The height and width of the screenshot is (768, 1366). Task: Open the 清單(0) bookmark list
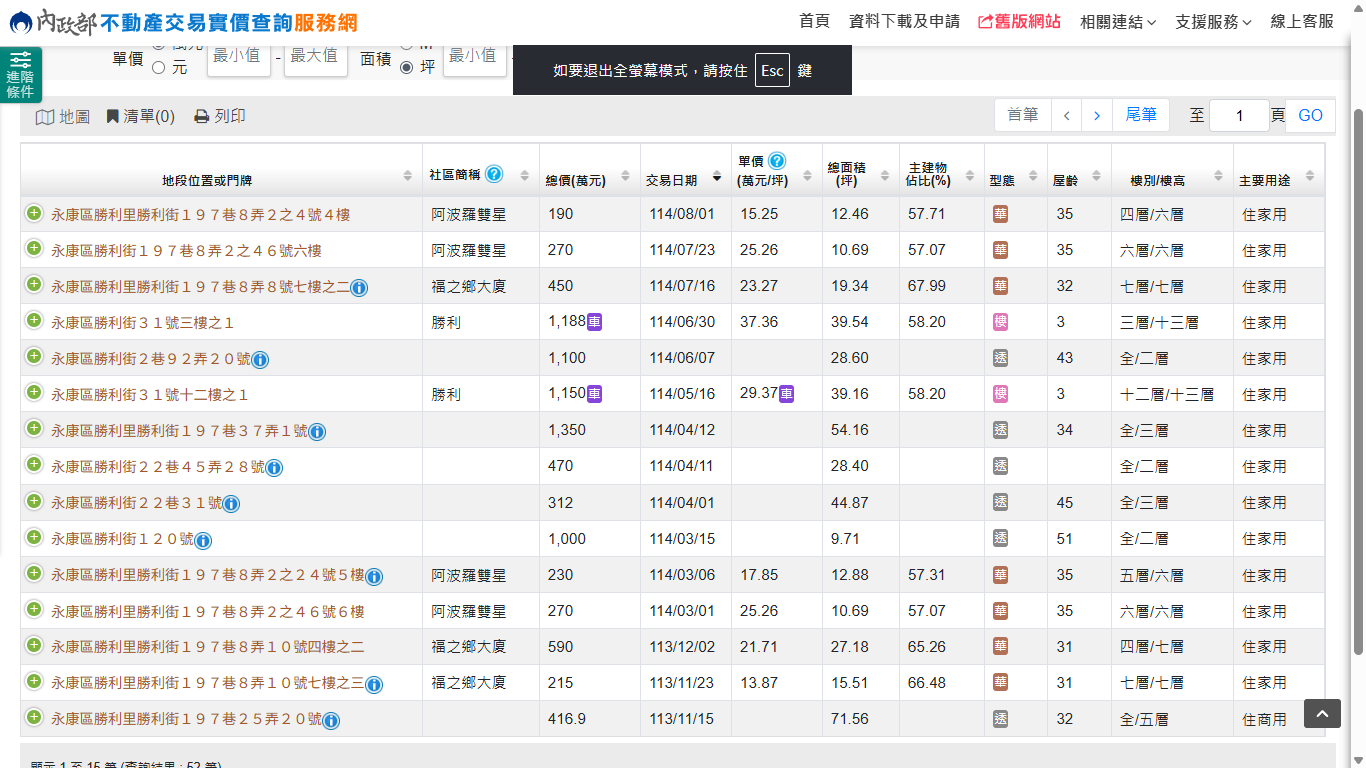point(141,116)
